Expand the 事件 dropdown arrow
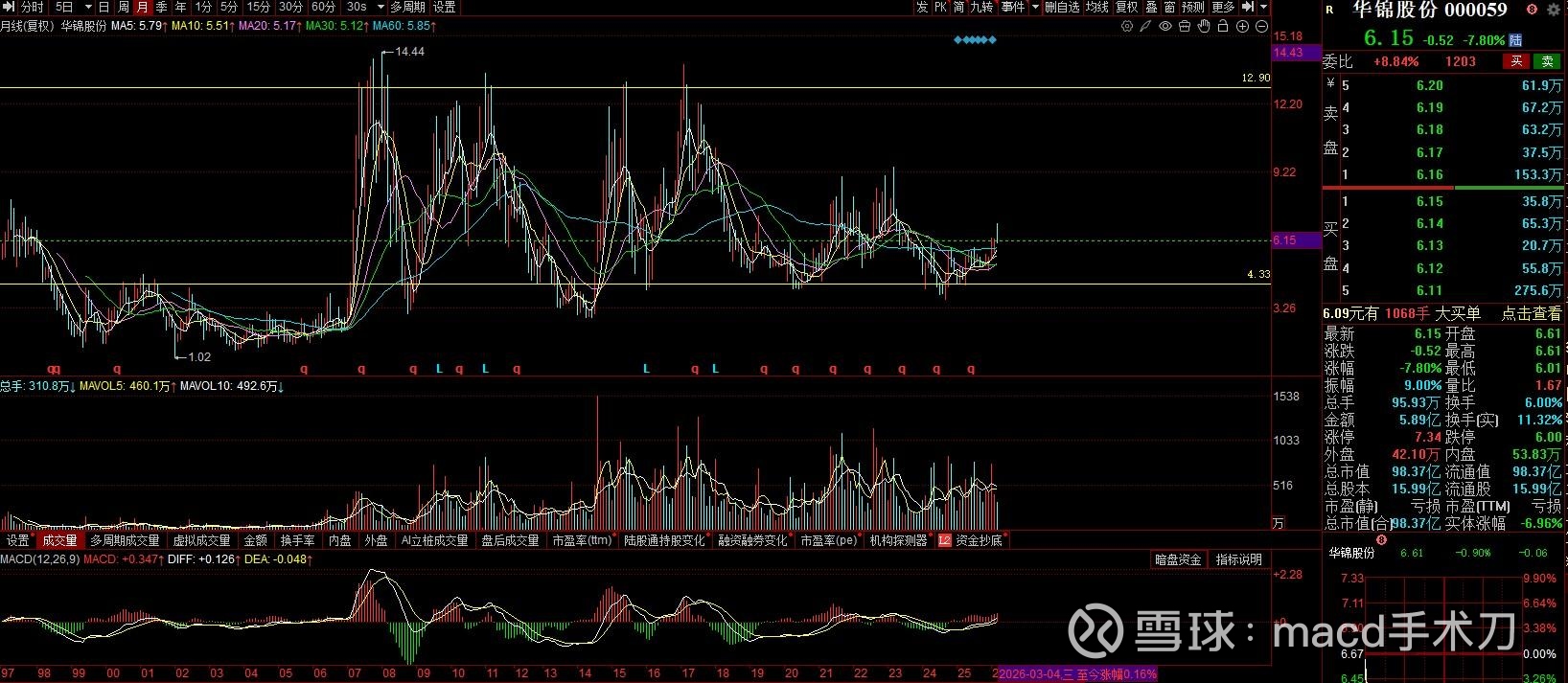 [1035, 7]
